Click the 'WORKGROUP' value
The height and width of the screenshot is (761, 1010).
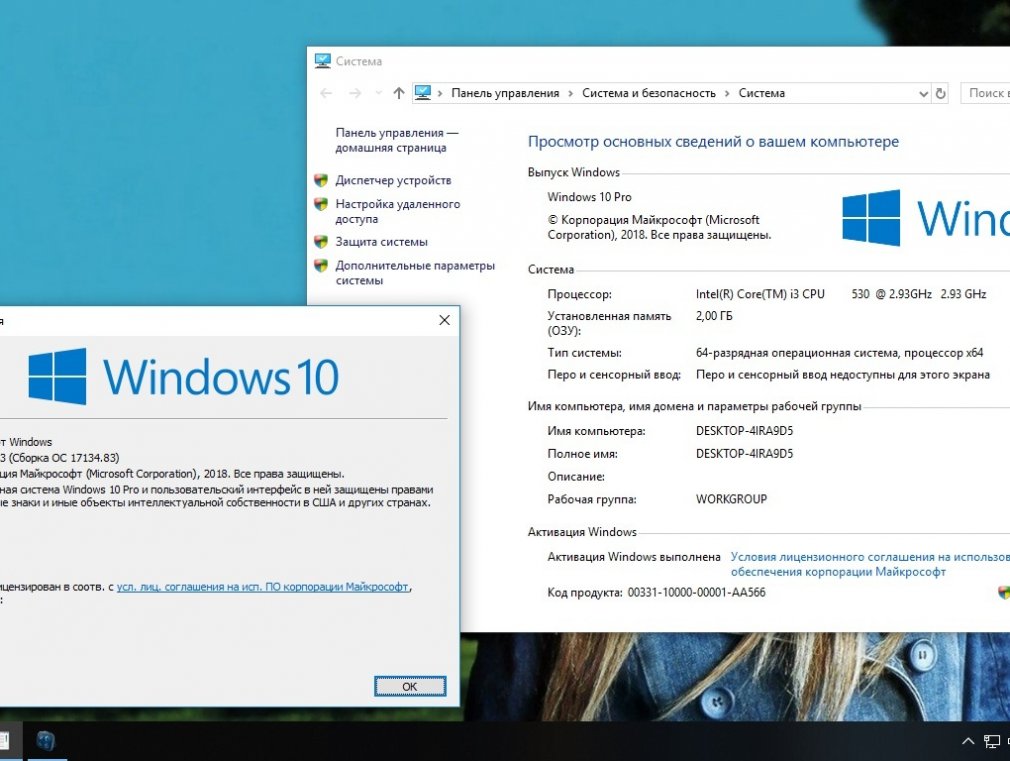[731, 499]
